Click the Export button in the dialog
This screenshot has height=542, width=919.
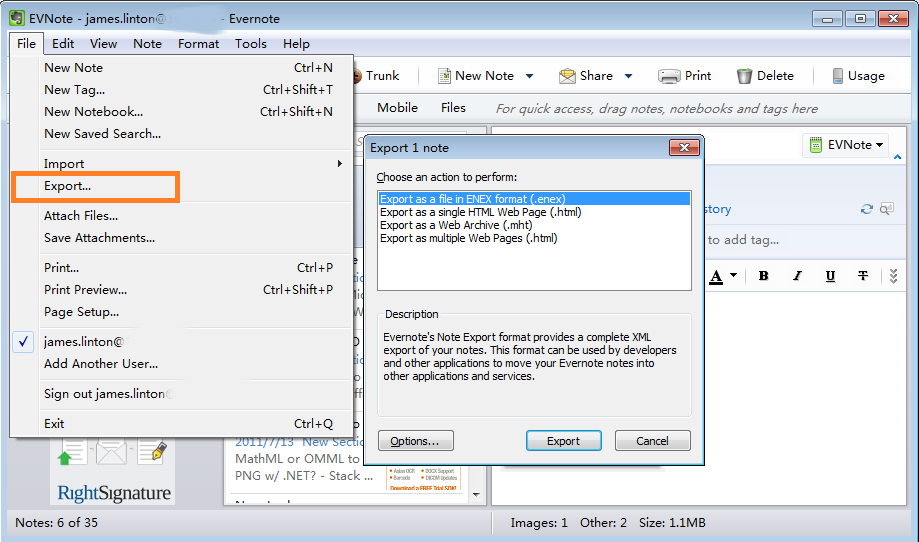(x=563, y=441)
